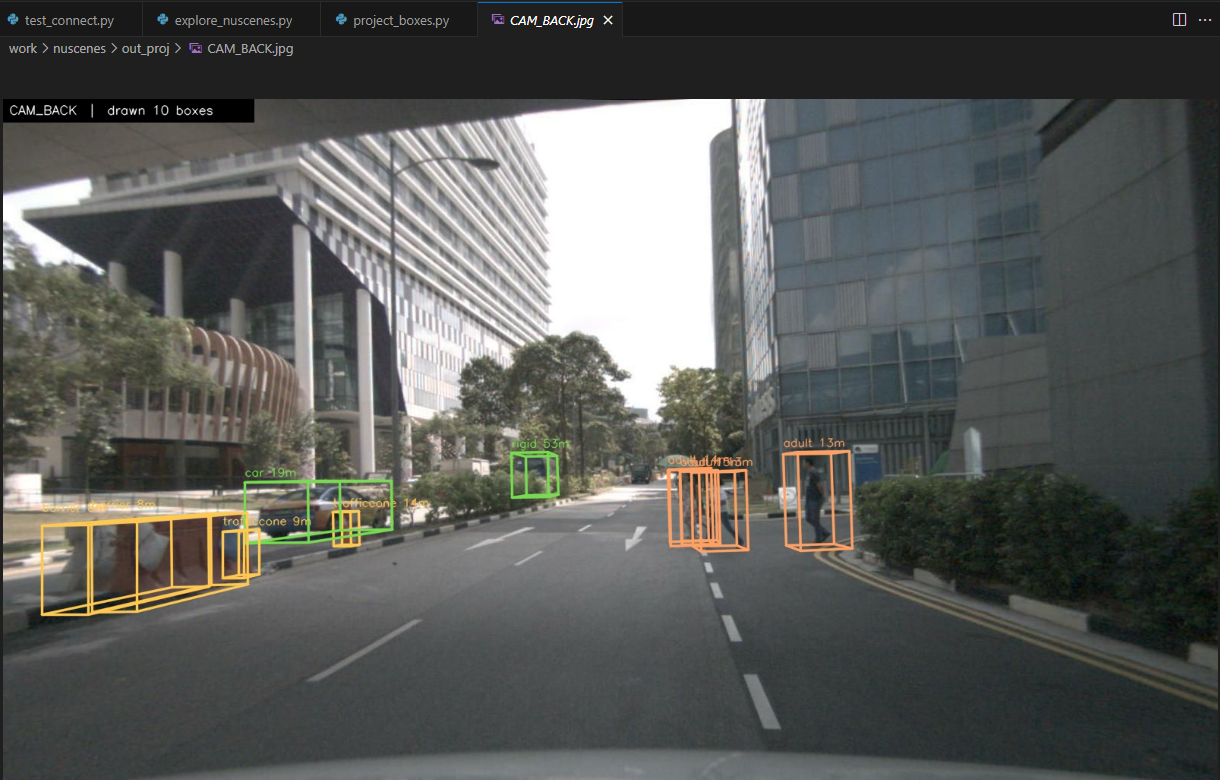This screenshot has width=1220, height=780.
Task: Click the image file icon in the breadcrumb
Action: click(x=195, y=48)
